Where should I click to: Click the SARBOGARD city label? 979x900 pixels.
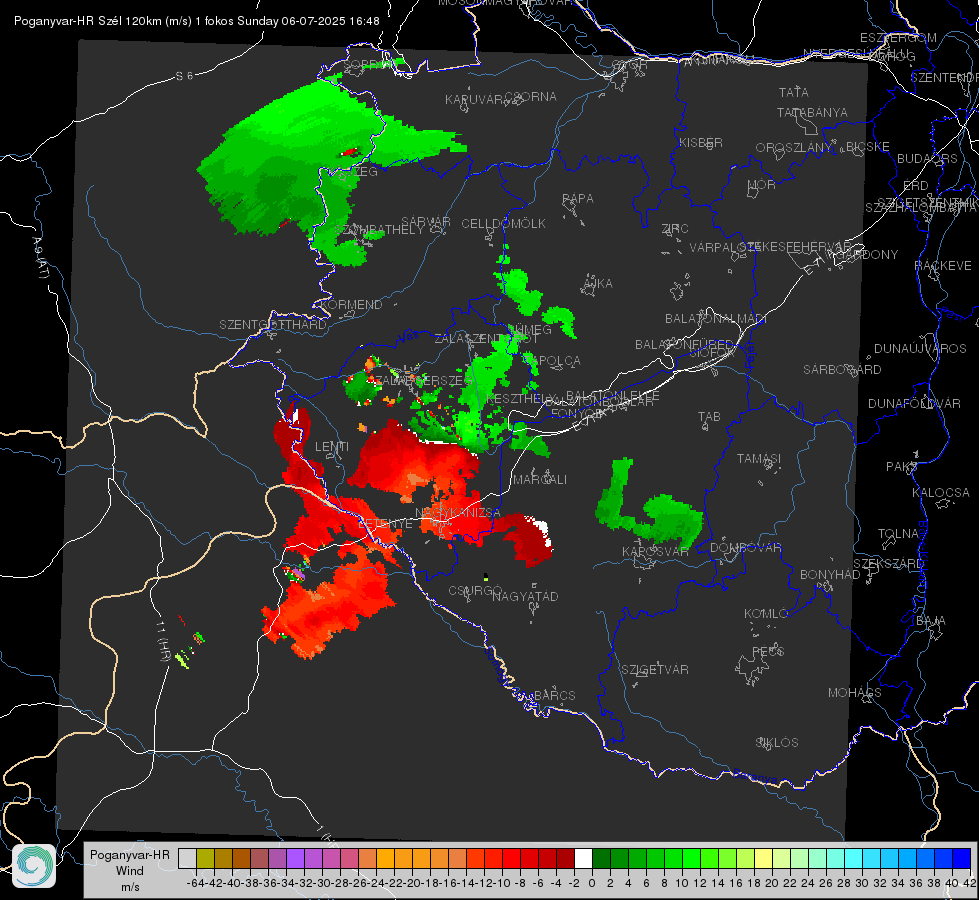point(842,369)
